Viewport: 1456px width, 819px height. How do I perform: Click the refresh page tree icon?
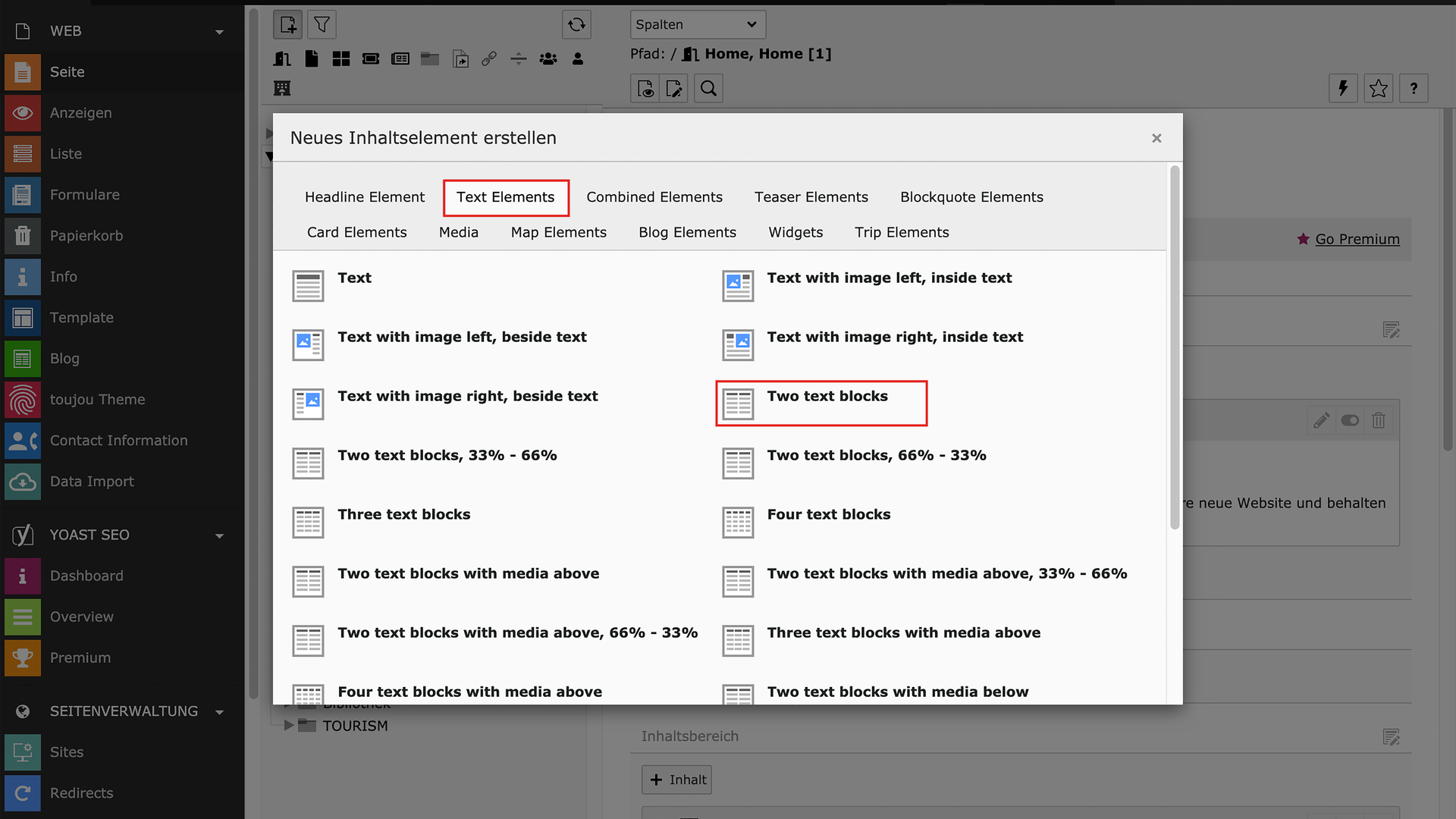coord(576,24)
